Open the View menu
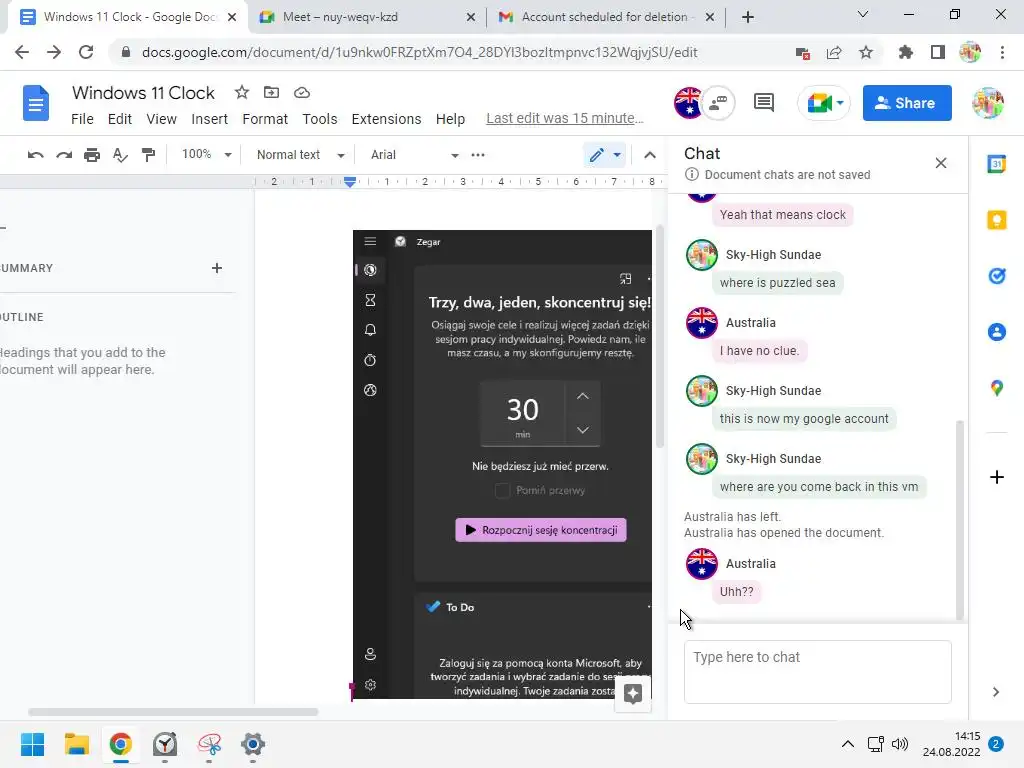 point(161,119)
